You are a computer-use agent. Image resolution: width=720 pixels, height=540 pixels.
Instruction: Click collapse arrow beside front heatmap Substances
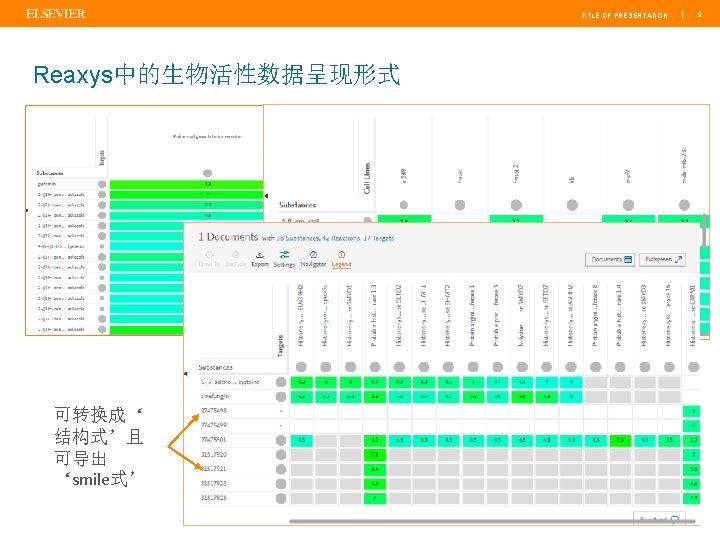pos(186,374)
